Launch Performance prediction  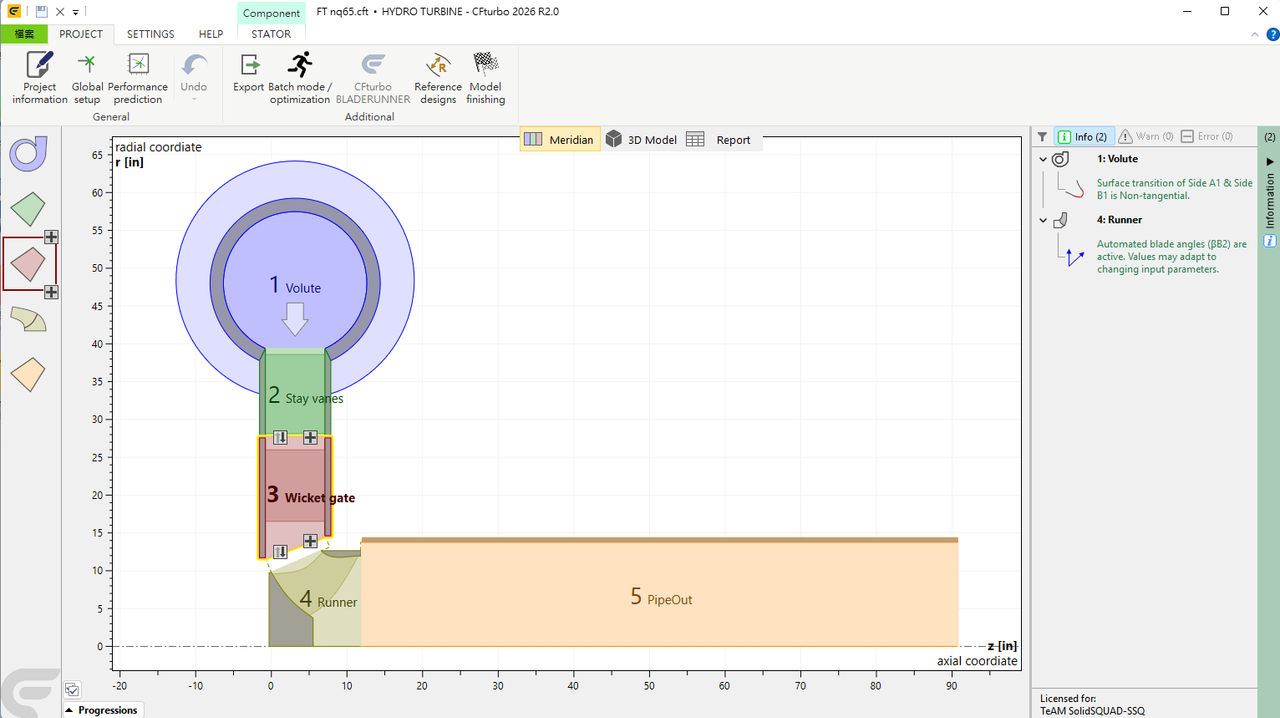138,77
